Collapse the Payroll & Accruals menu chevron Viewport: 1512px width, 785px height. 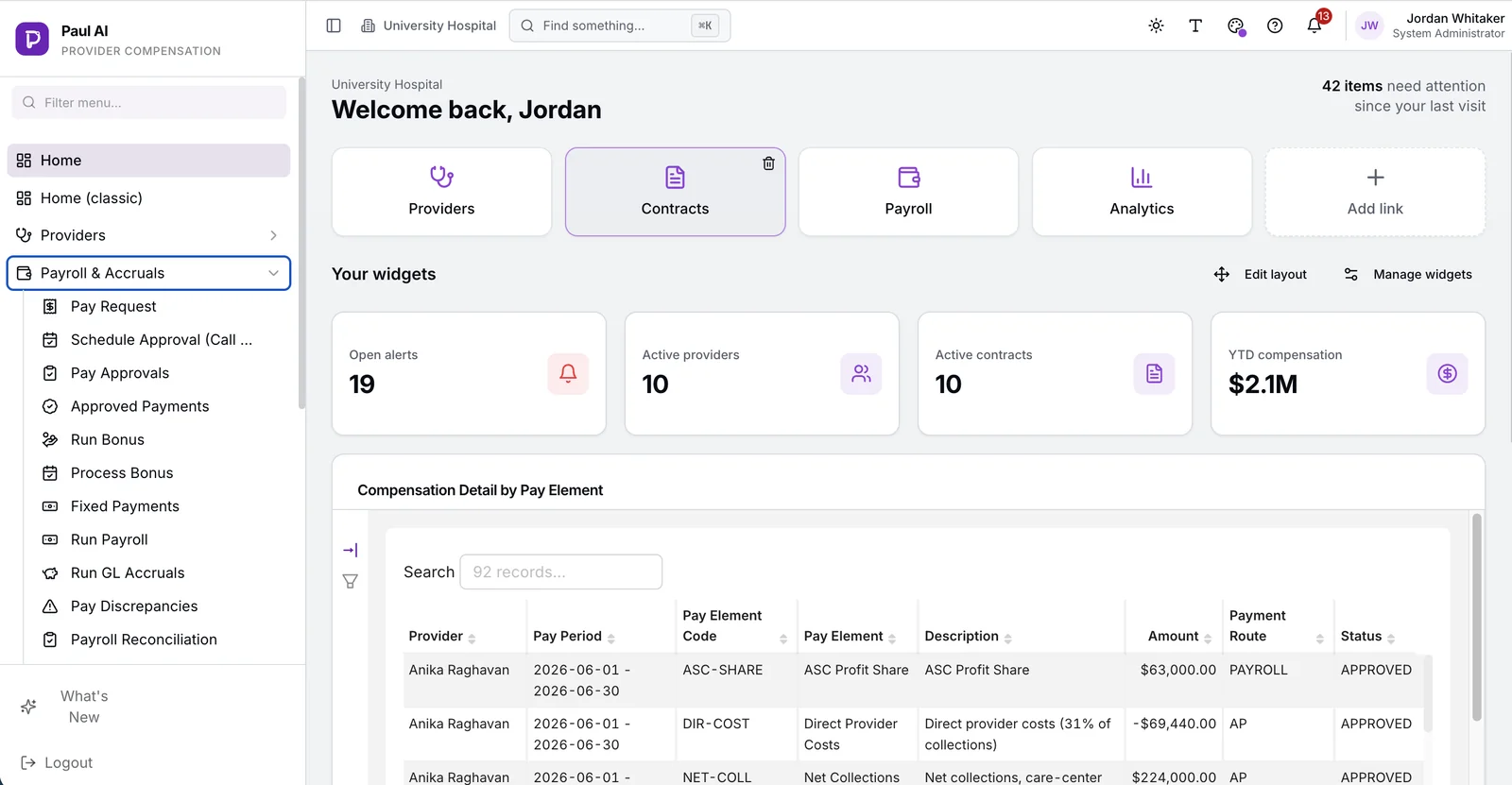273,273
